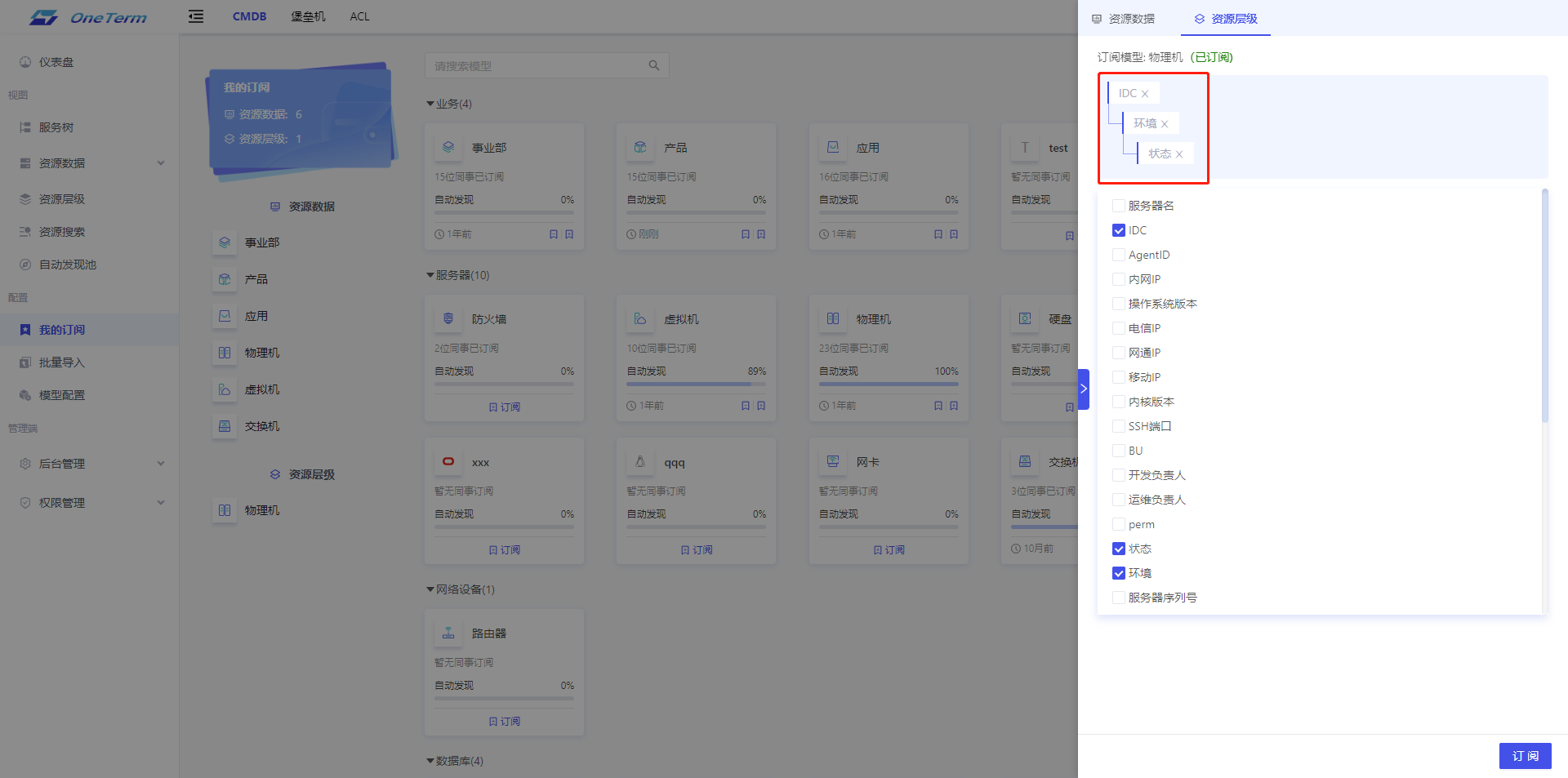Uncheck the IDC checkbox

coord(1119,230)
